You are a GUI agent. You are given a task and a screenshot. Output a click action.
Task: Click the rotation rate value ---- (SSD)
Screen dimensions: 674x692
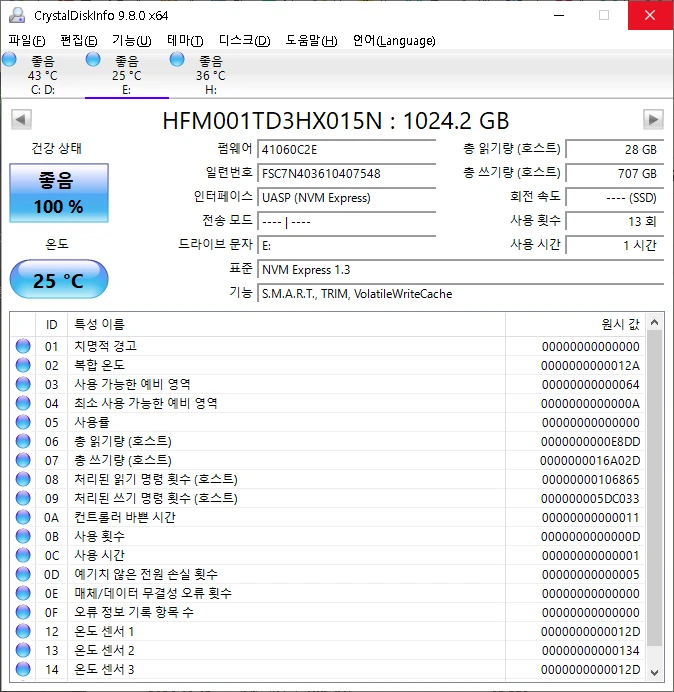614,198
